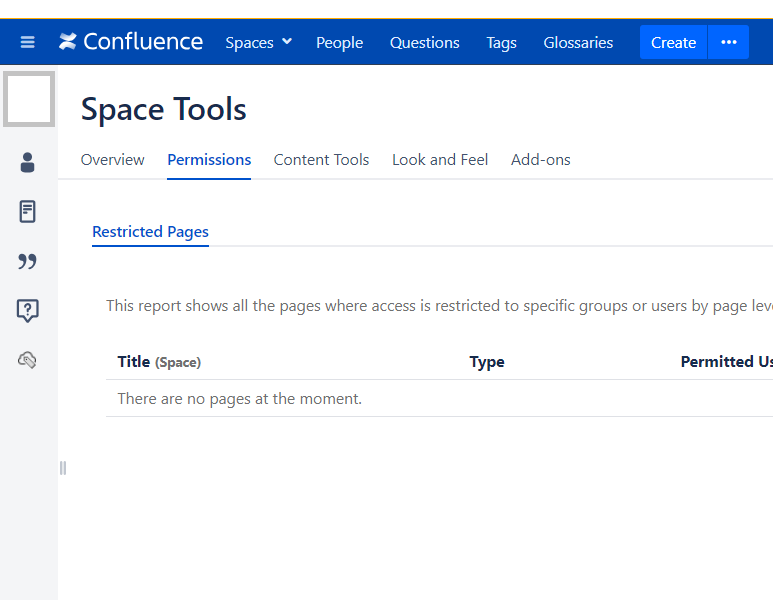Open the Look and Feel tab
The height and width of the screenshot is (600, 773).
[440, 160]
